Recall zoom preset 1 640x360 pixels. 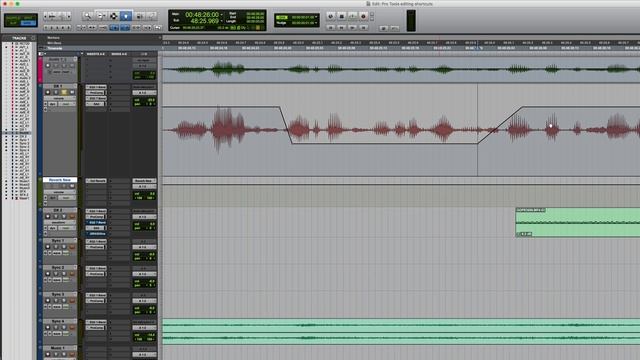click(x=46, y=27)
